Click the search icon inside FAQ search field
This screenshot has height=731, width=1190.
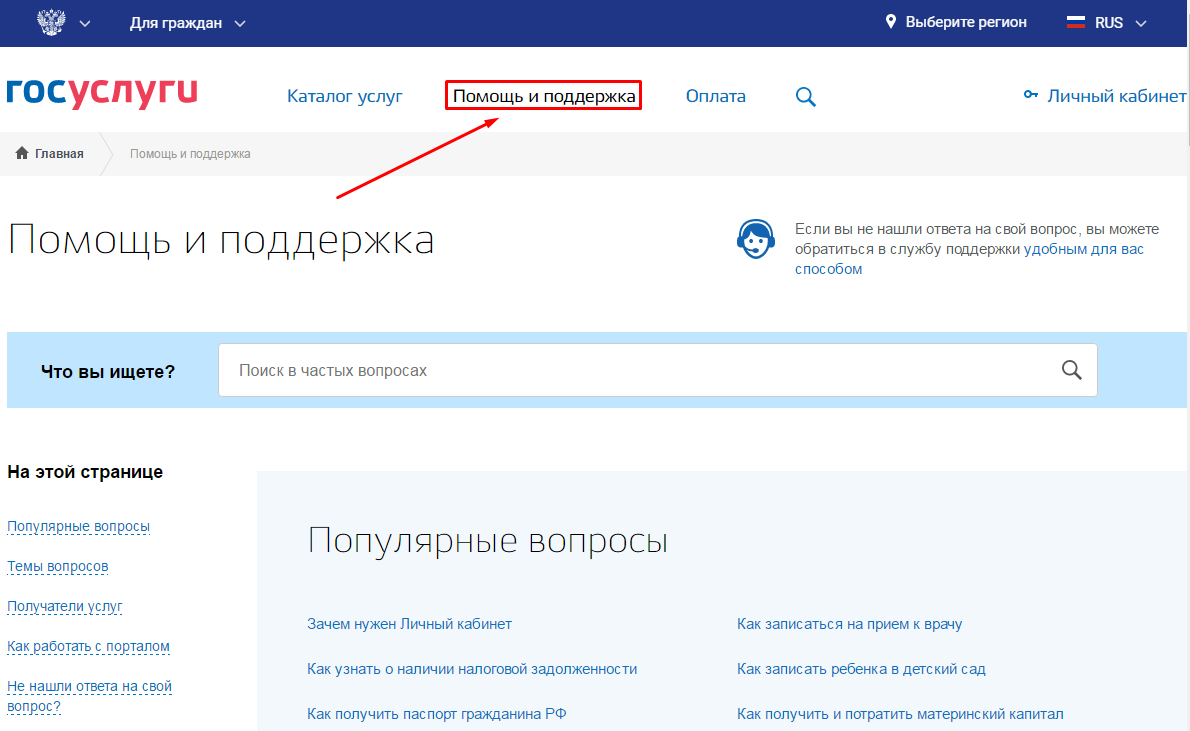click(x=1071, y=370)
